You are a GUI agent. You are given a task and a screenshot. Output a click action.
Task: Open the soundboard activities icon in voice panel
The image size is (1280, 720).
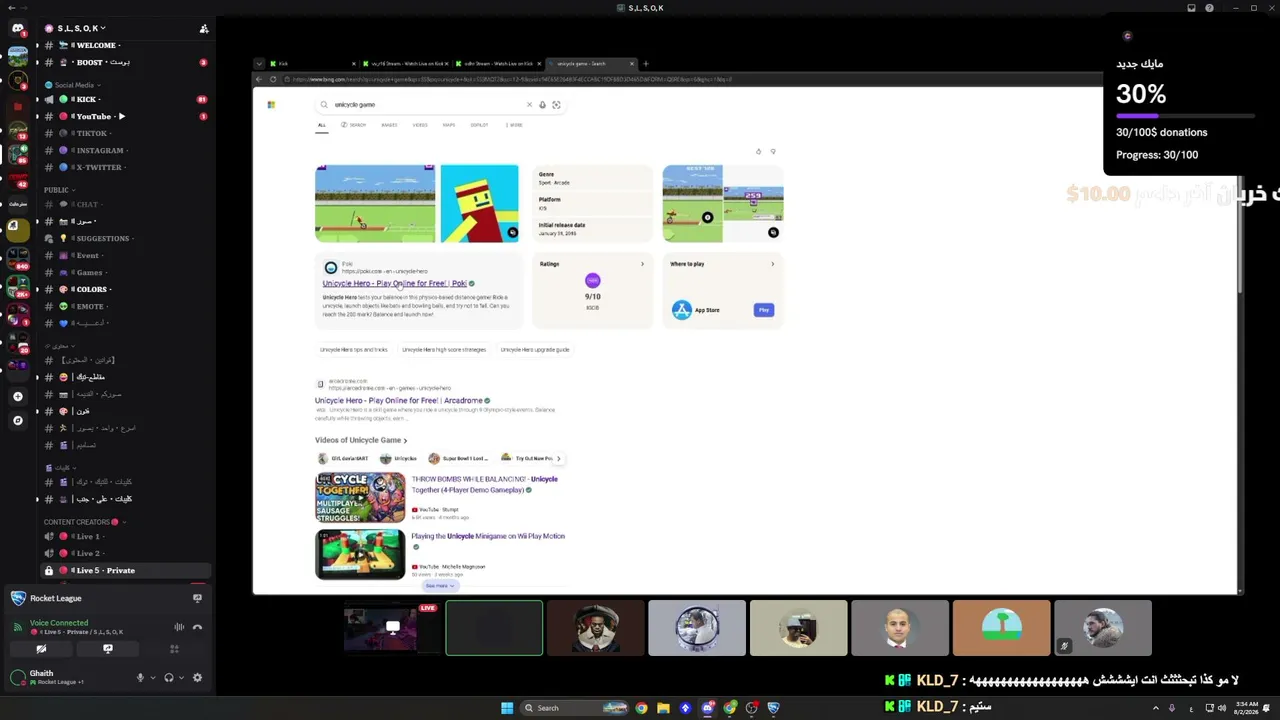click(x=174, y=649)
